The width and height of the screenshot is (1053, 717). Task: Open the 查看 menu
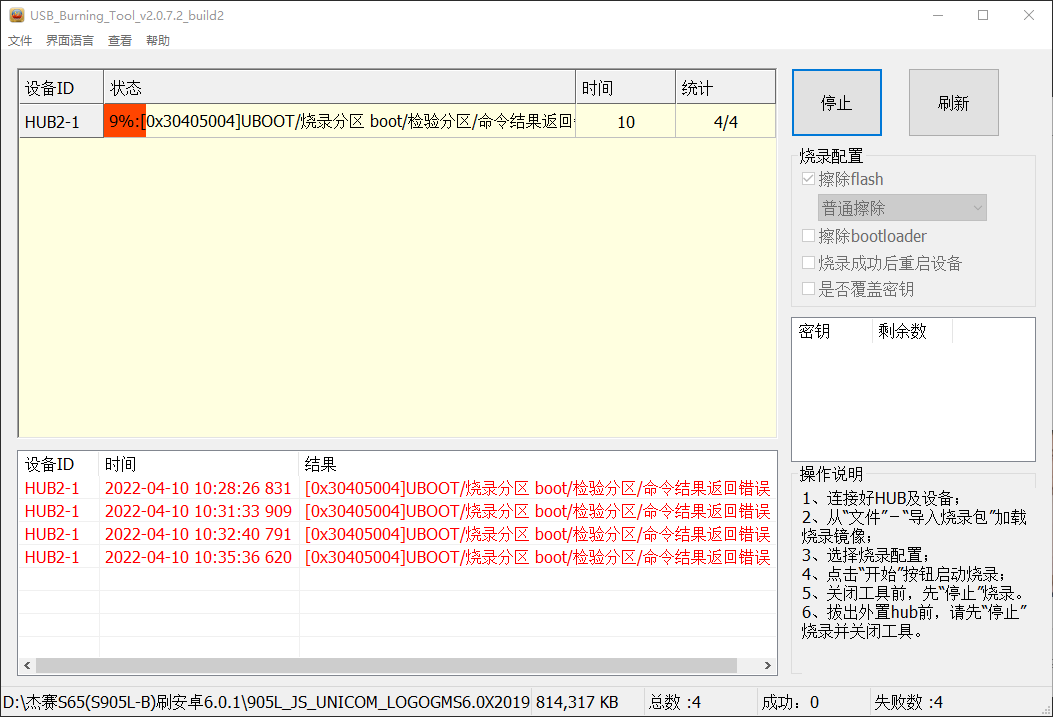(119, 40)
